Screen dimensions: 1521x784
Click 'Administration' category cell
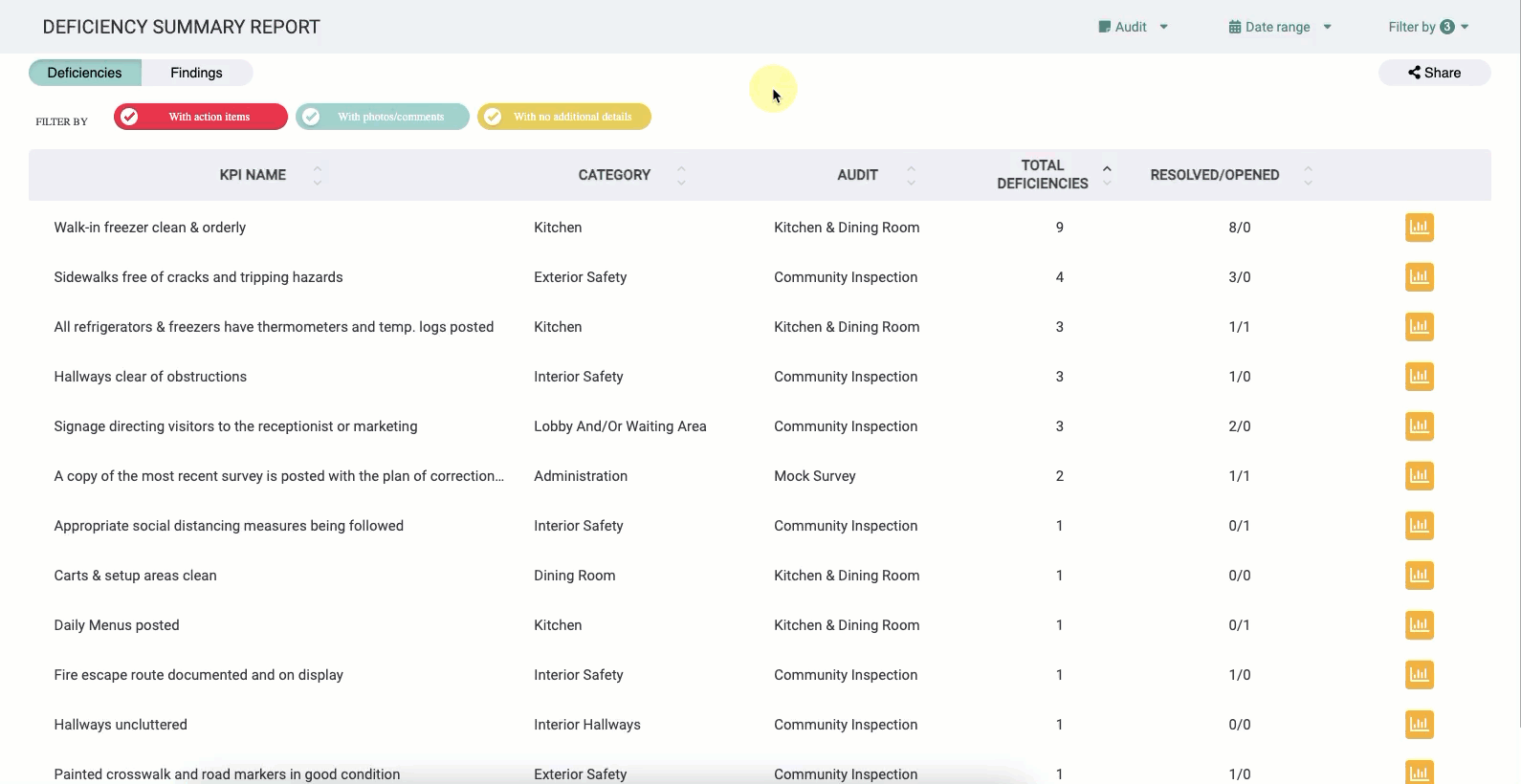581,476
